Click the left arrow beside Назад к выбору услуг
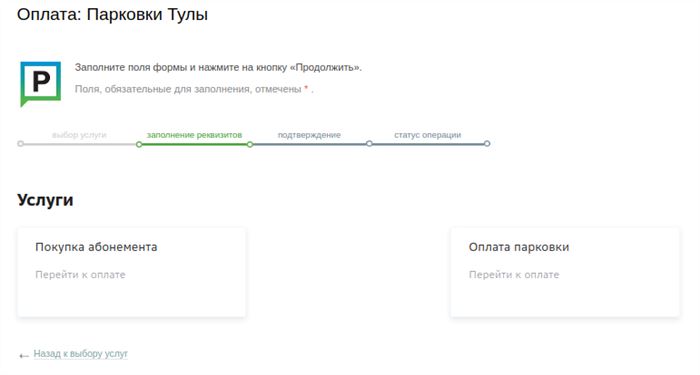 tap(24, 356)
